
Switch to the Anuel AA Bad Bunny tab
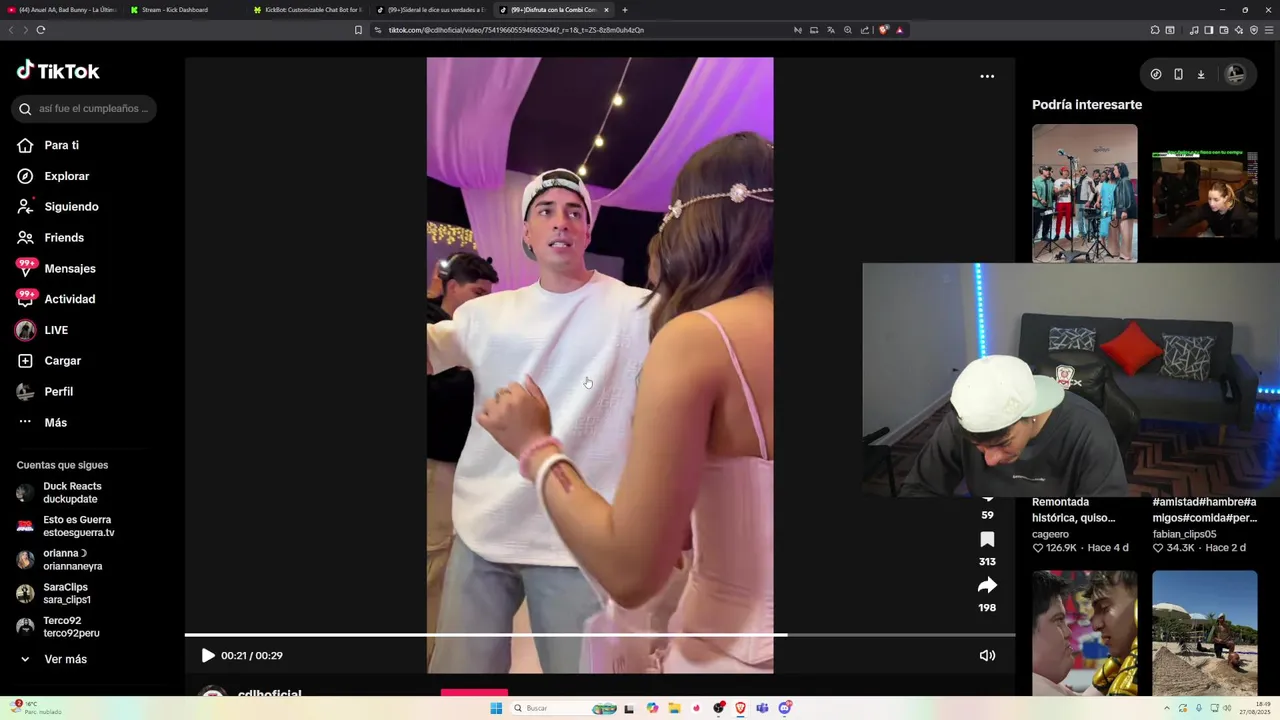click(x=62, y=10)
